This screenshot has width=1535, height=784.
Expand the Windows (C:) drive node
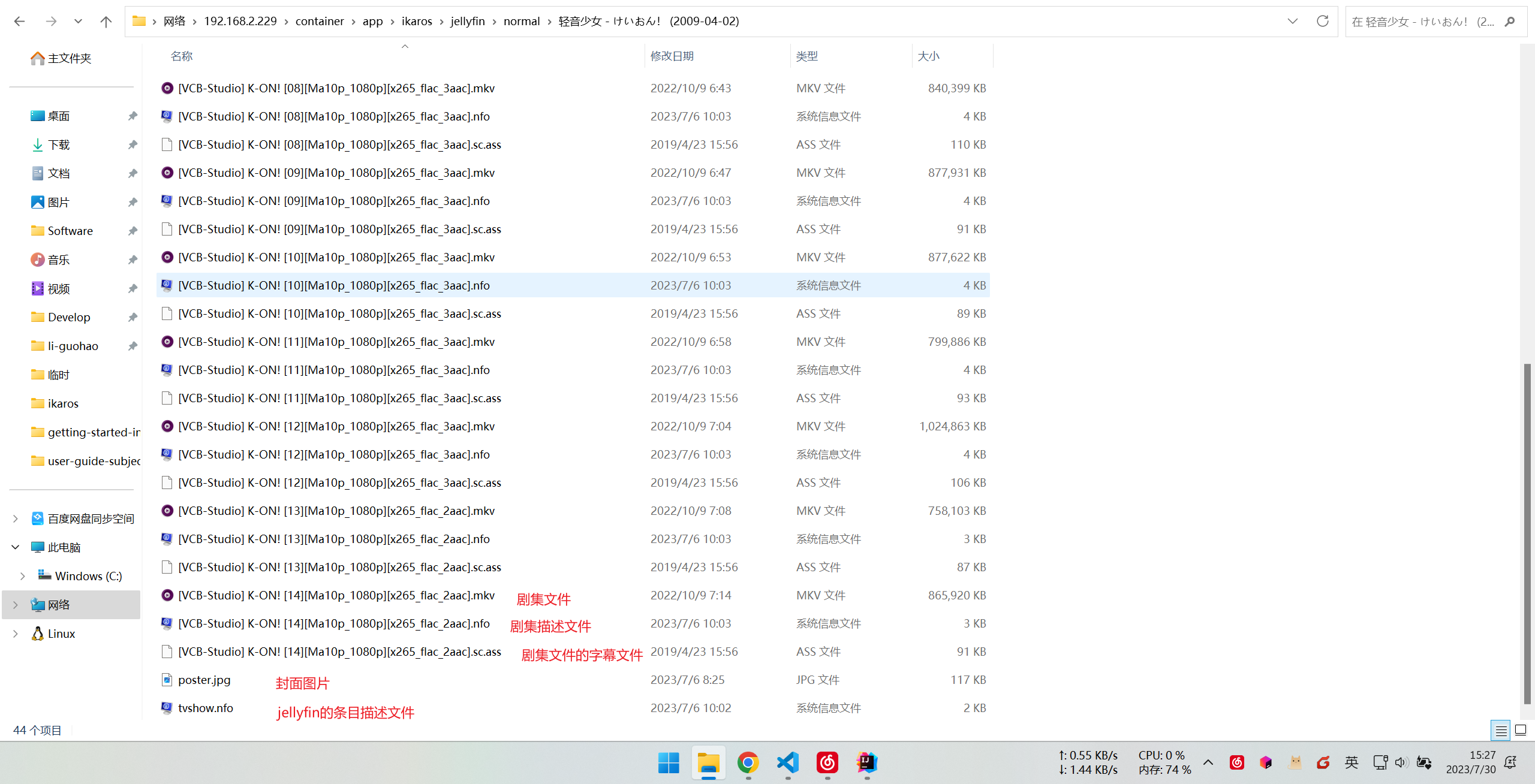pos(23,576)
